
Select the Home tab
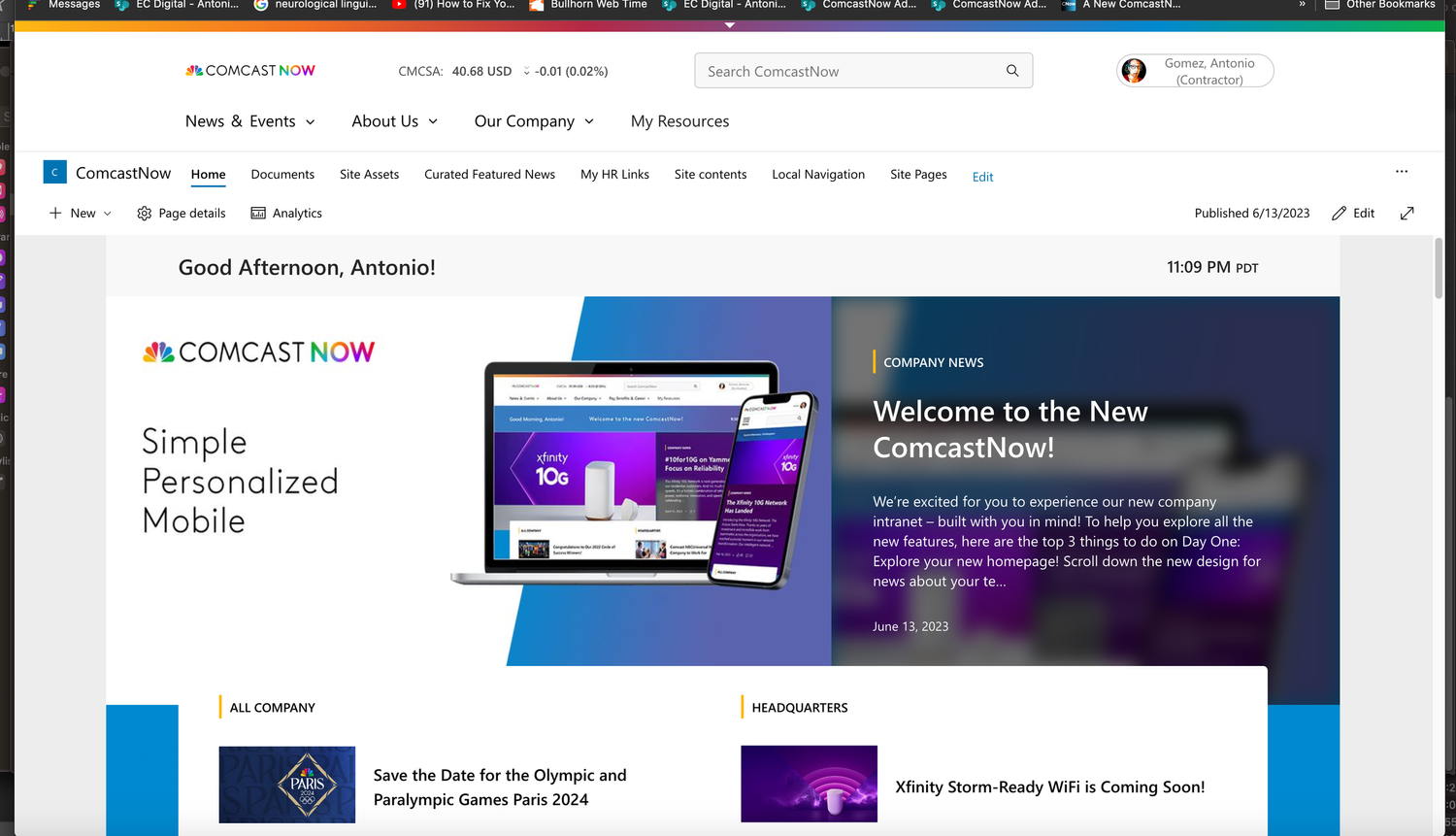pyautogui.click(x=208, y=175)
